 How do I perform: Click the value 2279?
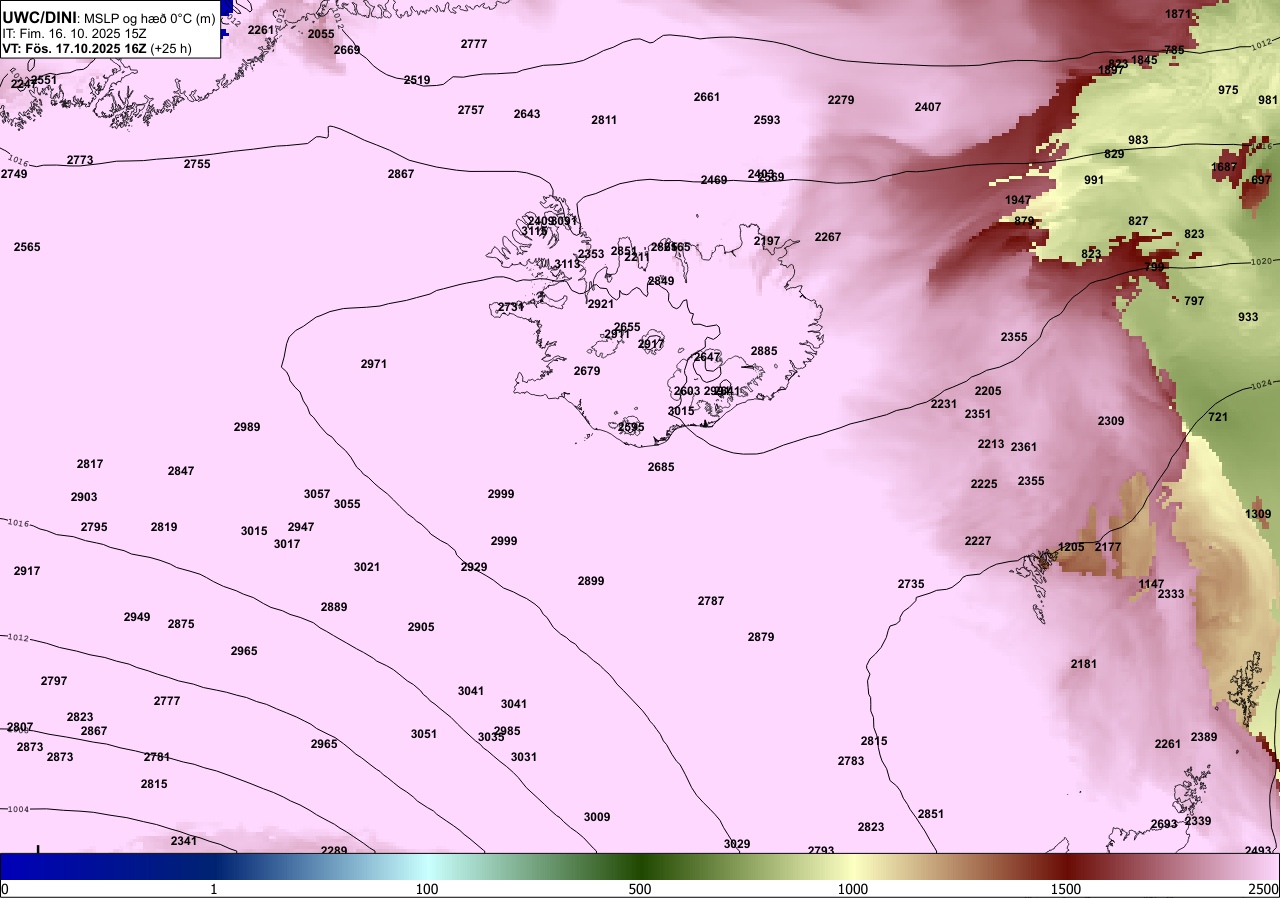pos(841,100)
